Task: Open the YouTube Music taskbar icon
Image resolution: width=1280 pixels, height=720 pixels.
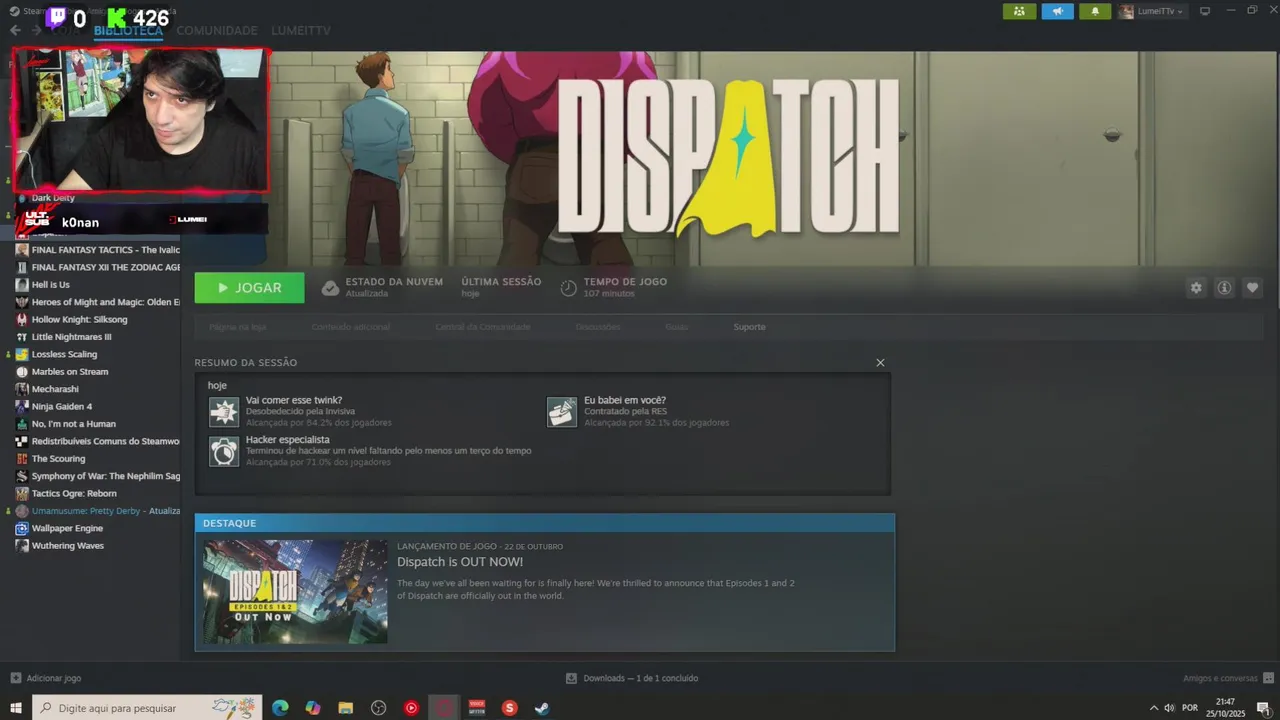Action: pos(411,708)
